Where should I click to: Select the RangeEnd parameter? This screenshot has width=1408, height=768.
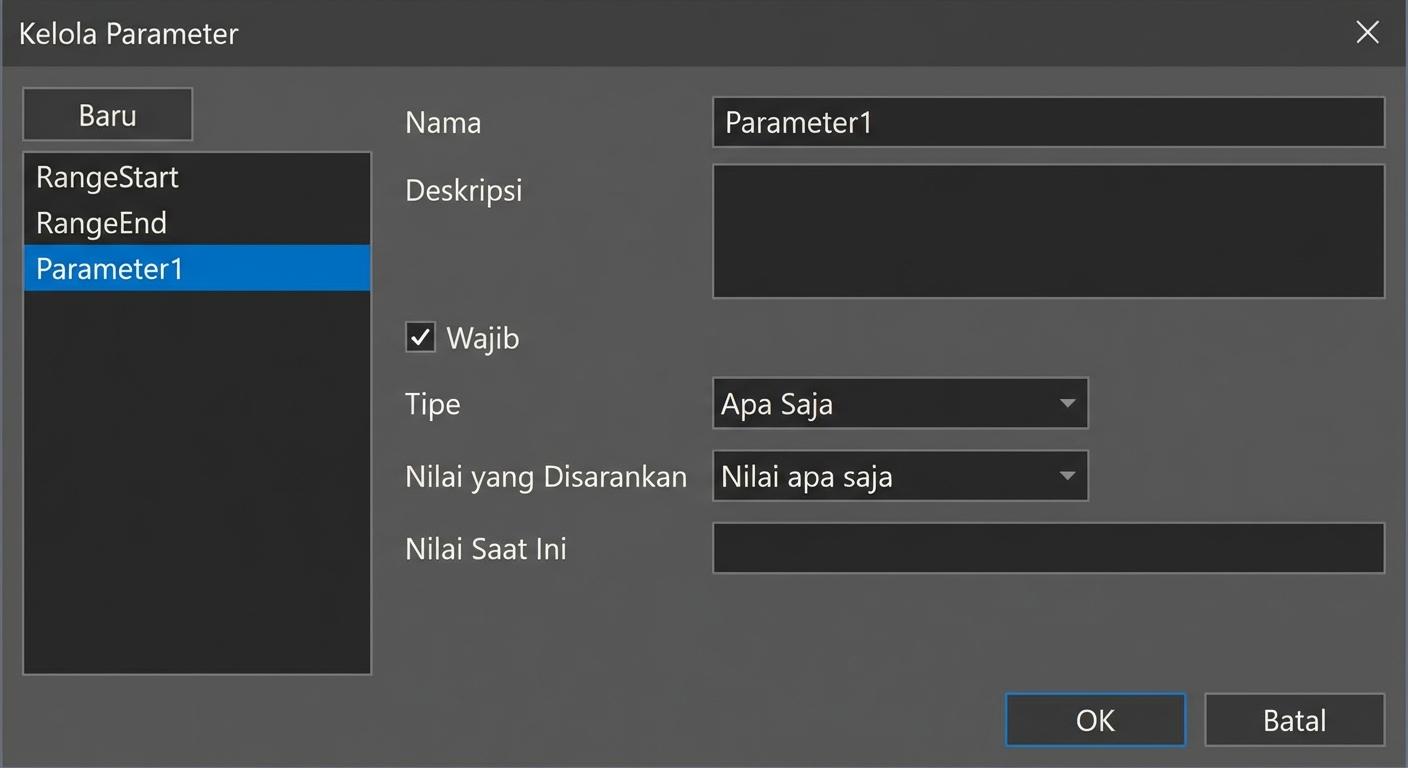(101, 223)
